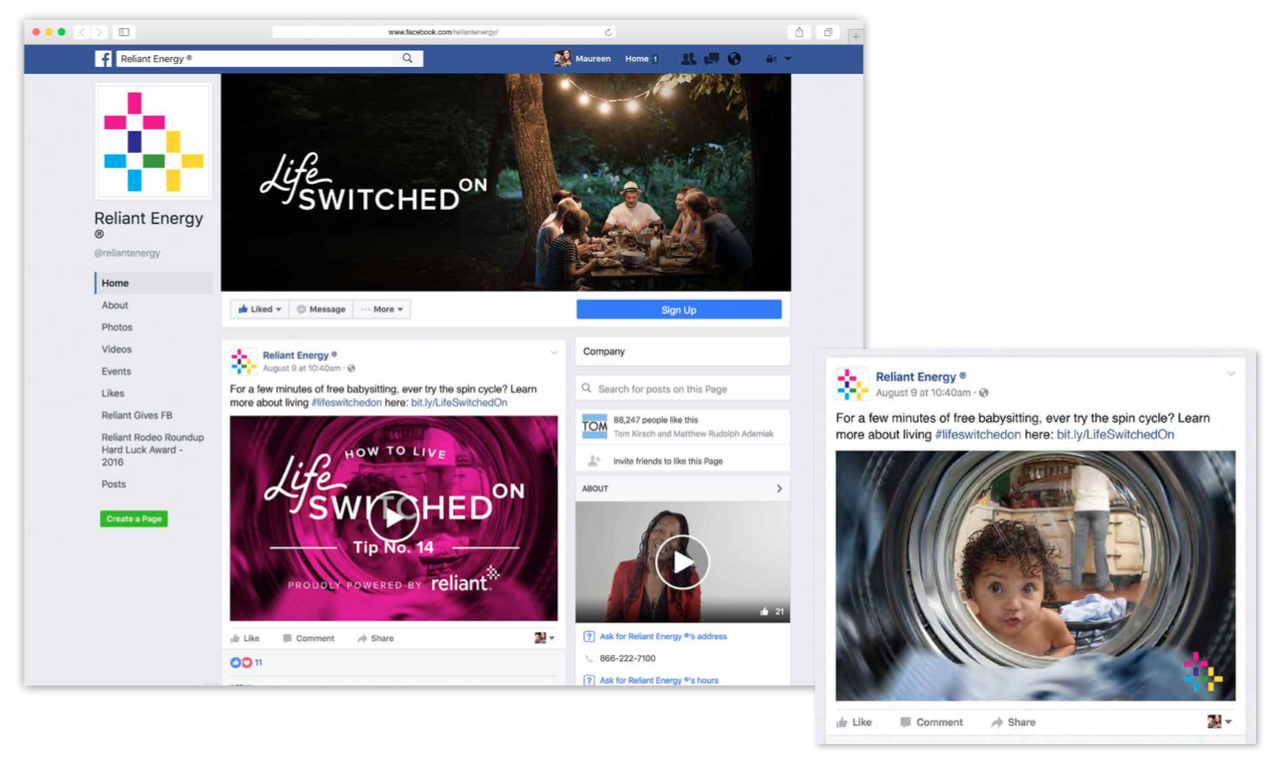Select Home in the page sidebar
1278x769 pixels.
pos(153,283)
